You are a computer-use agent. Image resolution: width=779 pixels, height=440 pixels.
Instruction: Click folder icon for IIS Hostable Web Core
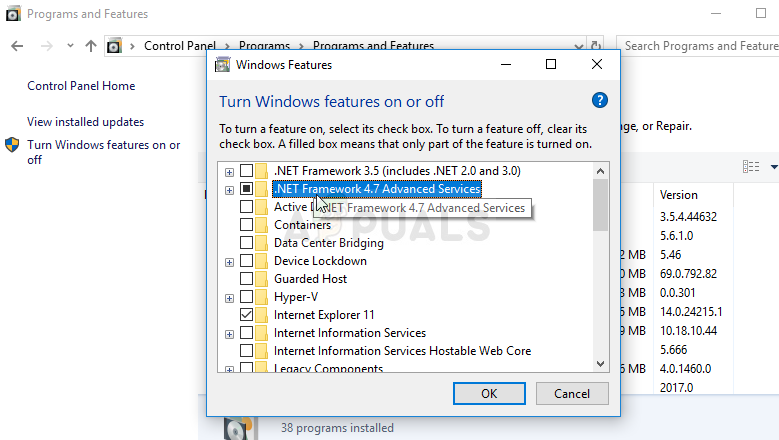coord(262,351)
